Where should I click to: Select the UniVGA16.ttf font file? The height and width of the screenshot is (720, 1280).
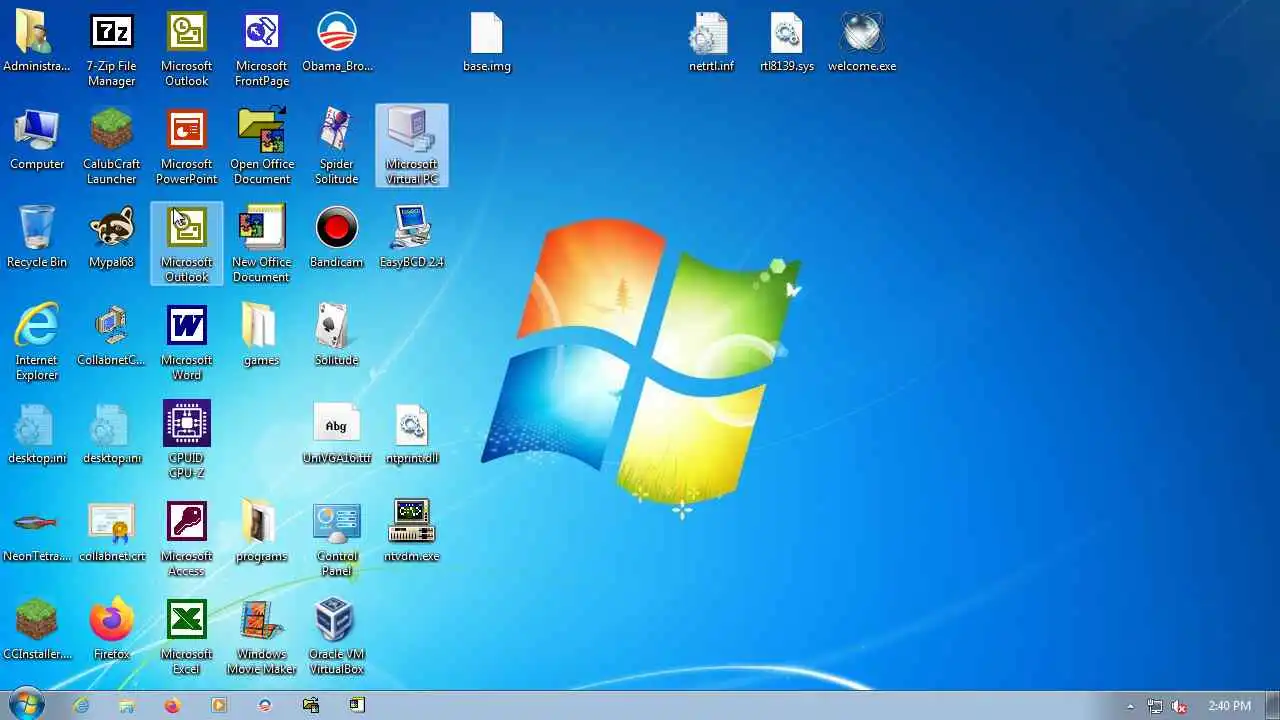coord(336,435)
